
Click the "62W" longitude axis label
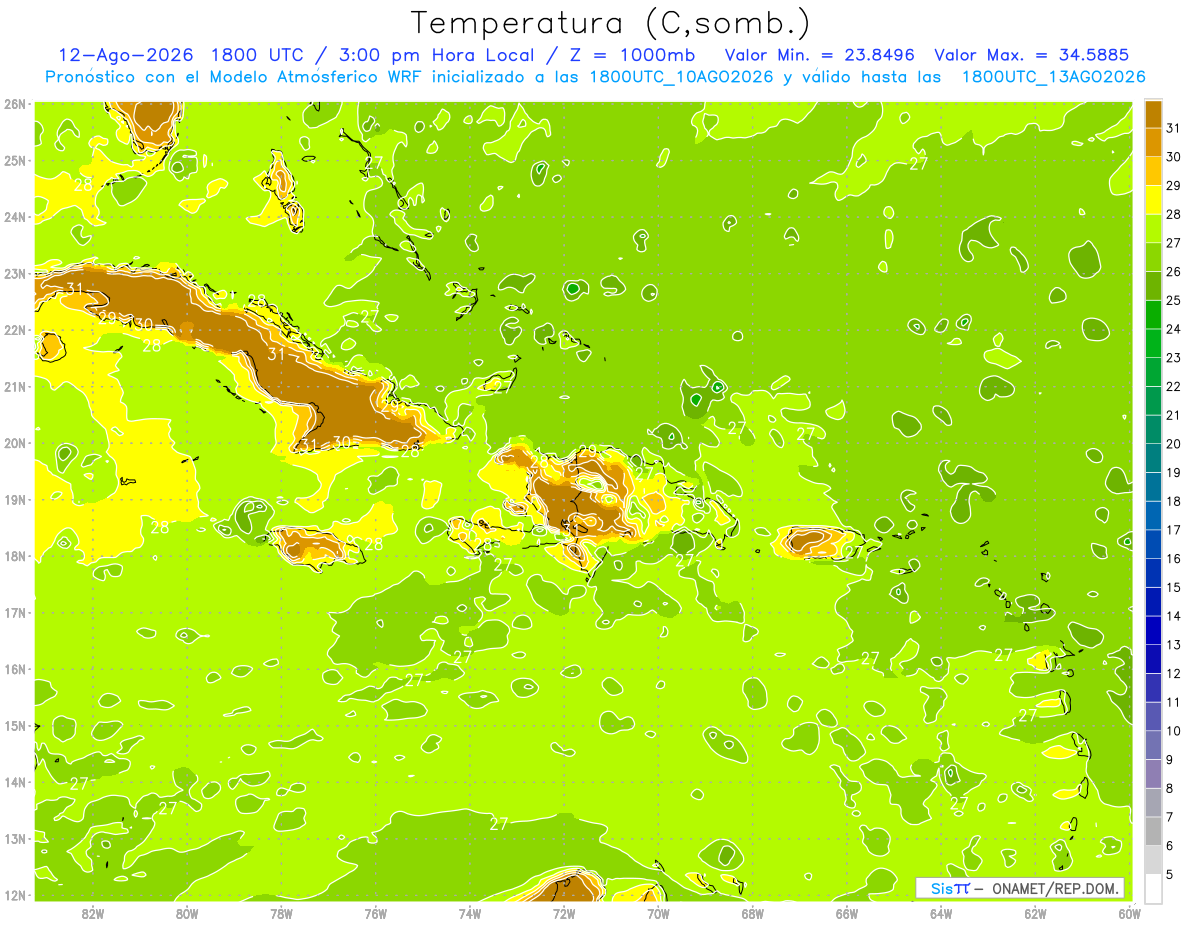pos(1035,913)
